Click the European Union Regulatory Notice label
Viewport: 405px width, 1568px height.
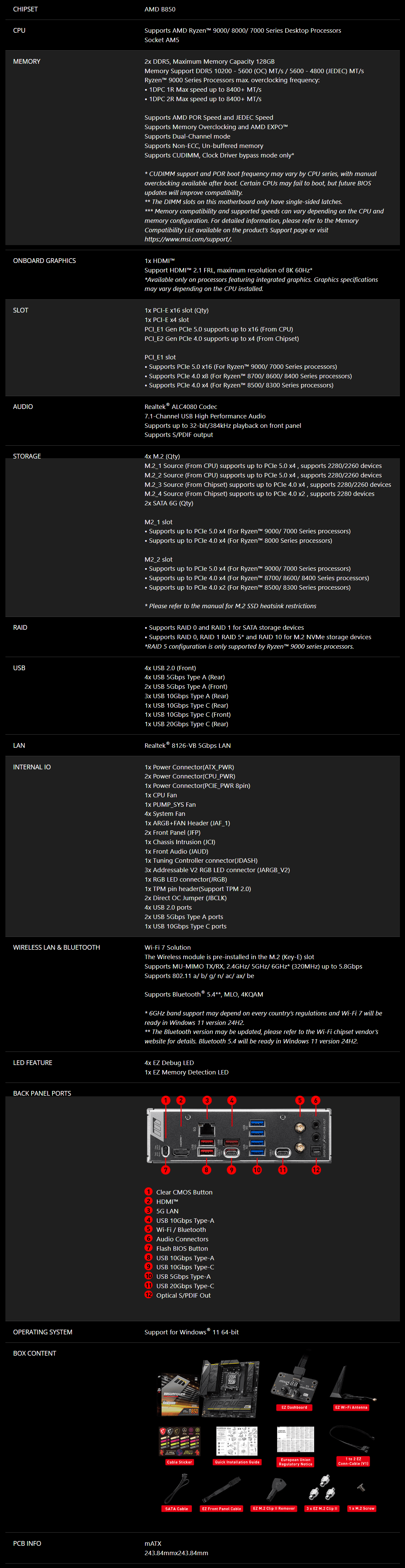[x=295, y=1461]
